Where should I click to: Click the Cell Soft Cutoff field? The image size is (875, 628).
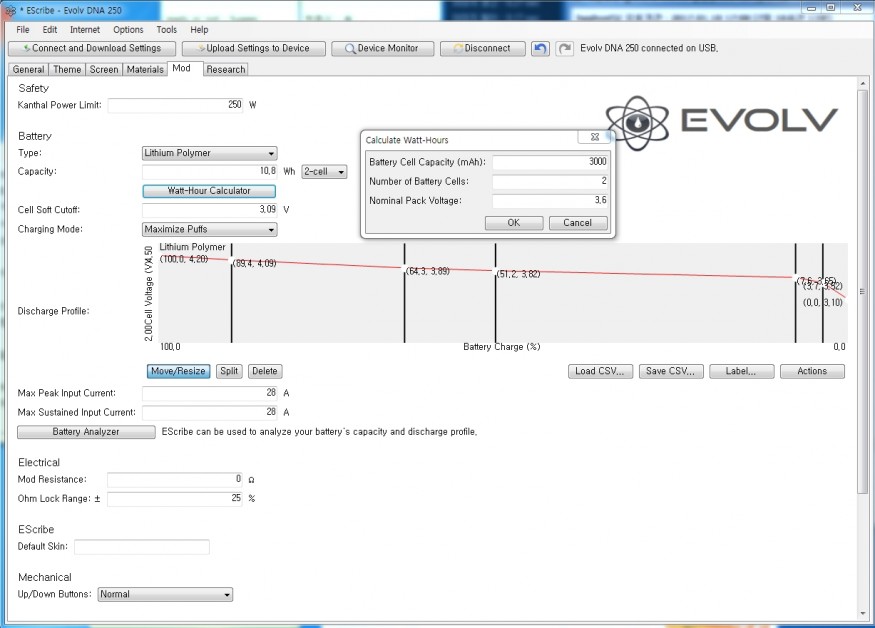[210, 210]
